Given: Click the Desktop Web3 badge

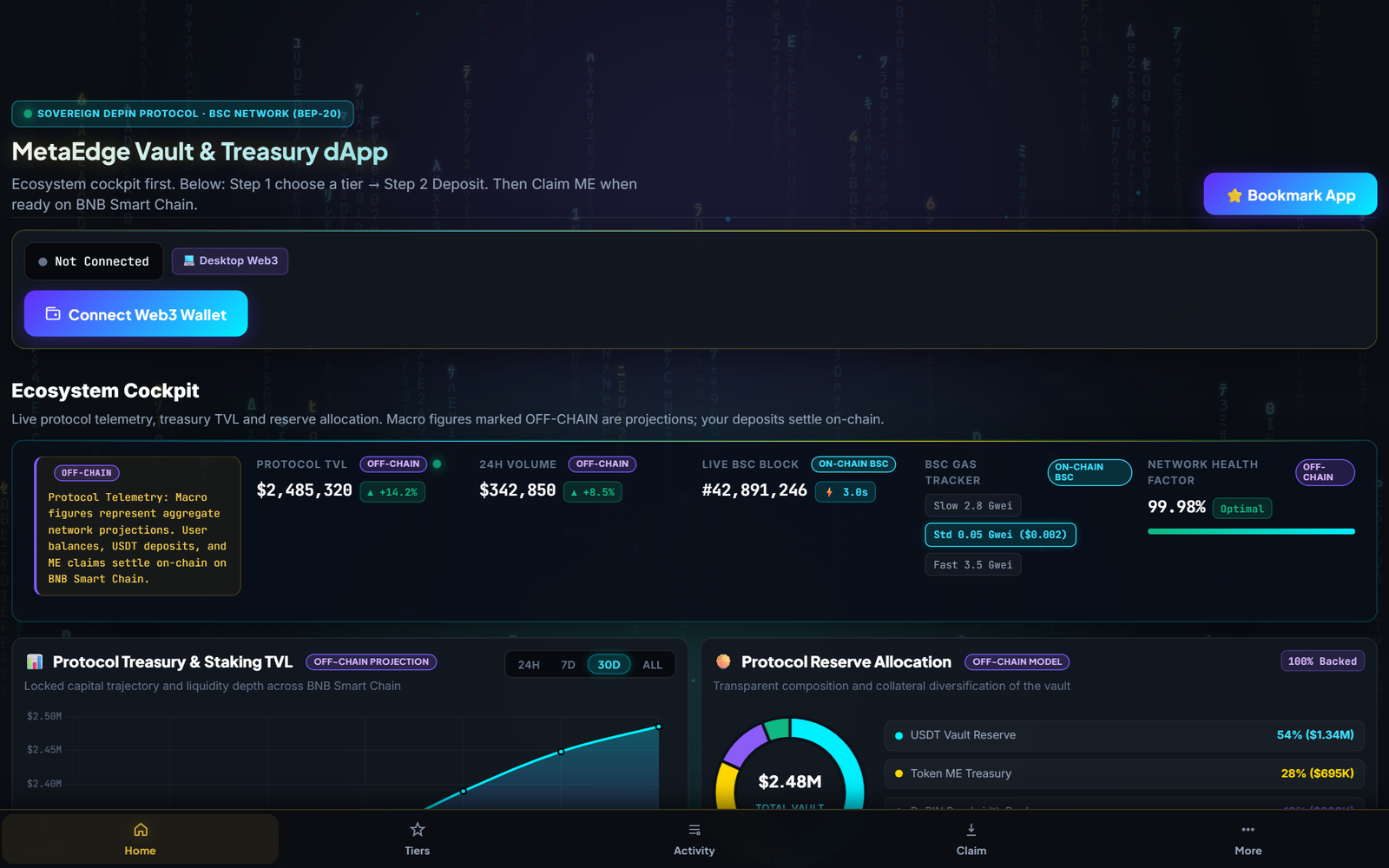Looking at the screenshot, I should (230, 261).
